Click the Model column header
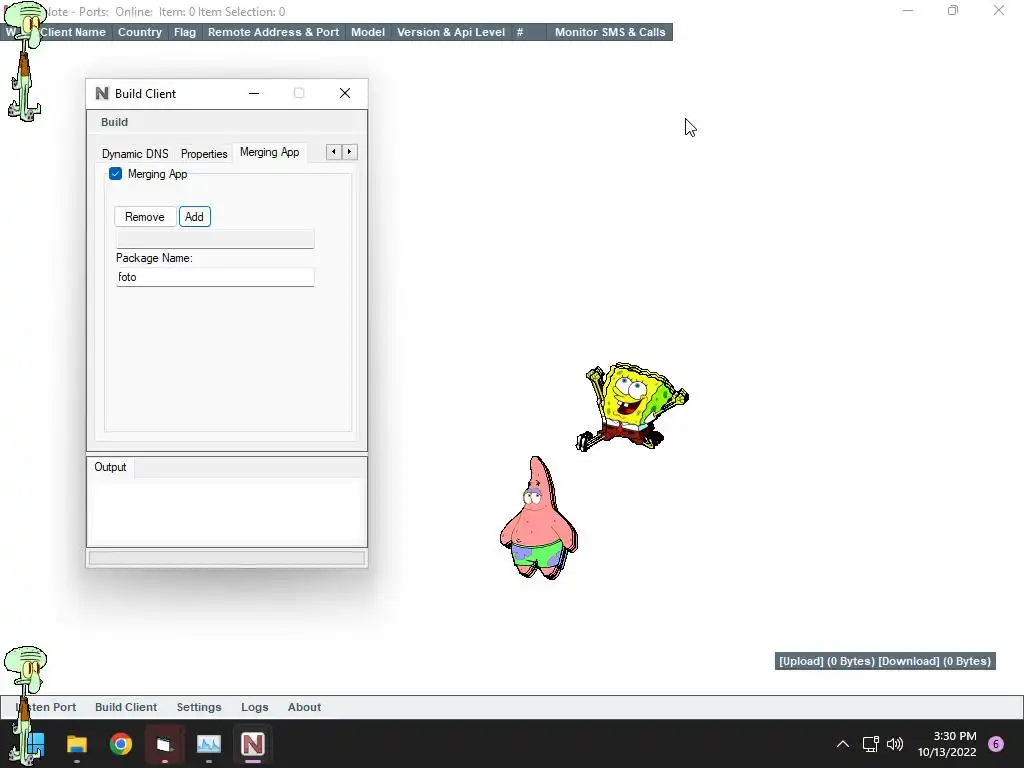 pyautogui.click(x=368, y=32)
